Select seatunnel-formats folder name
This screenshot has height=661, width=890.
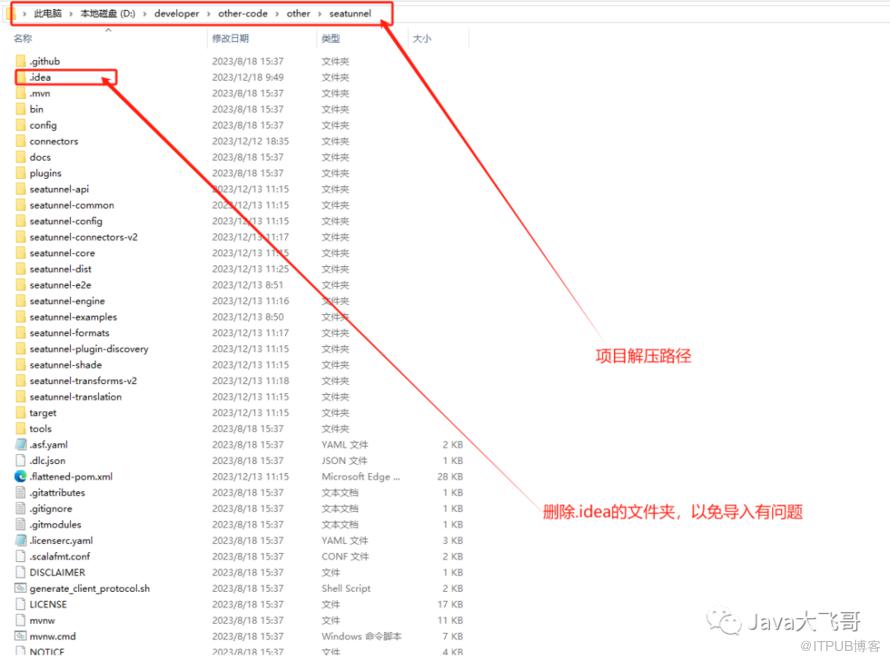point(69,332)
